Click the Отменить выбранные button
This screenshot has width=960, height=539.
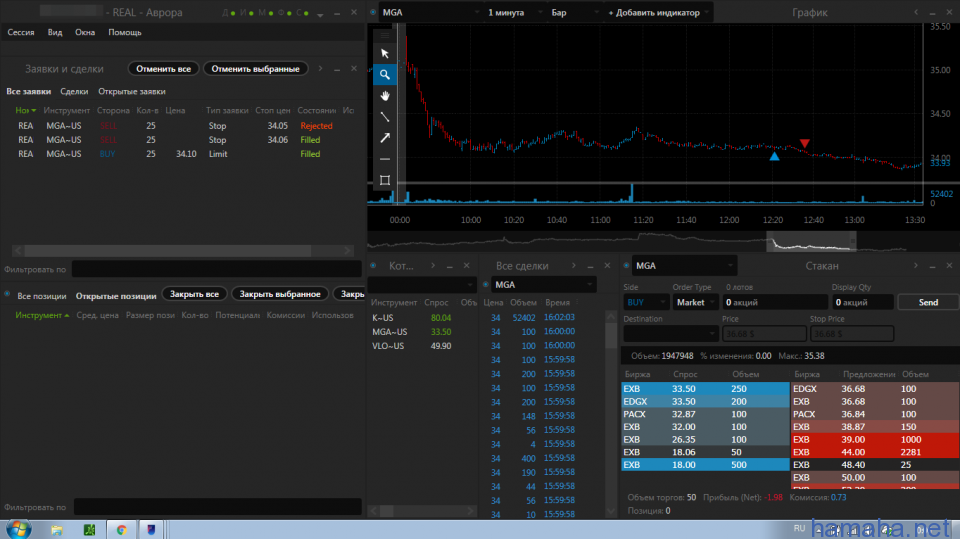(x=255, y=69)
